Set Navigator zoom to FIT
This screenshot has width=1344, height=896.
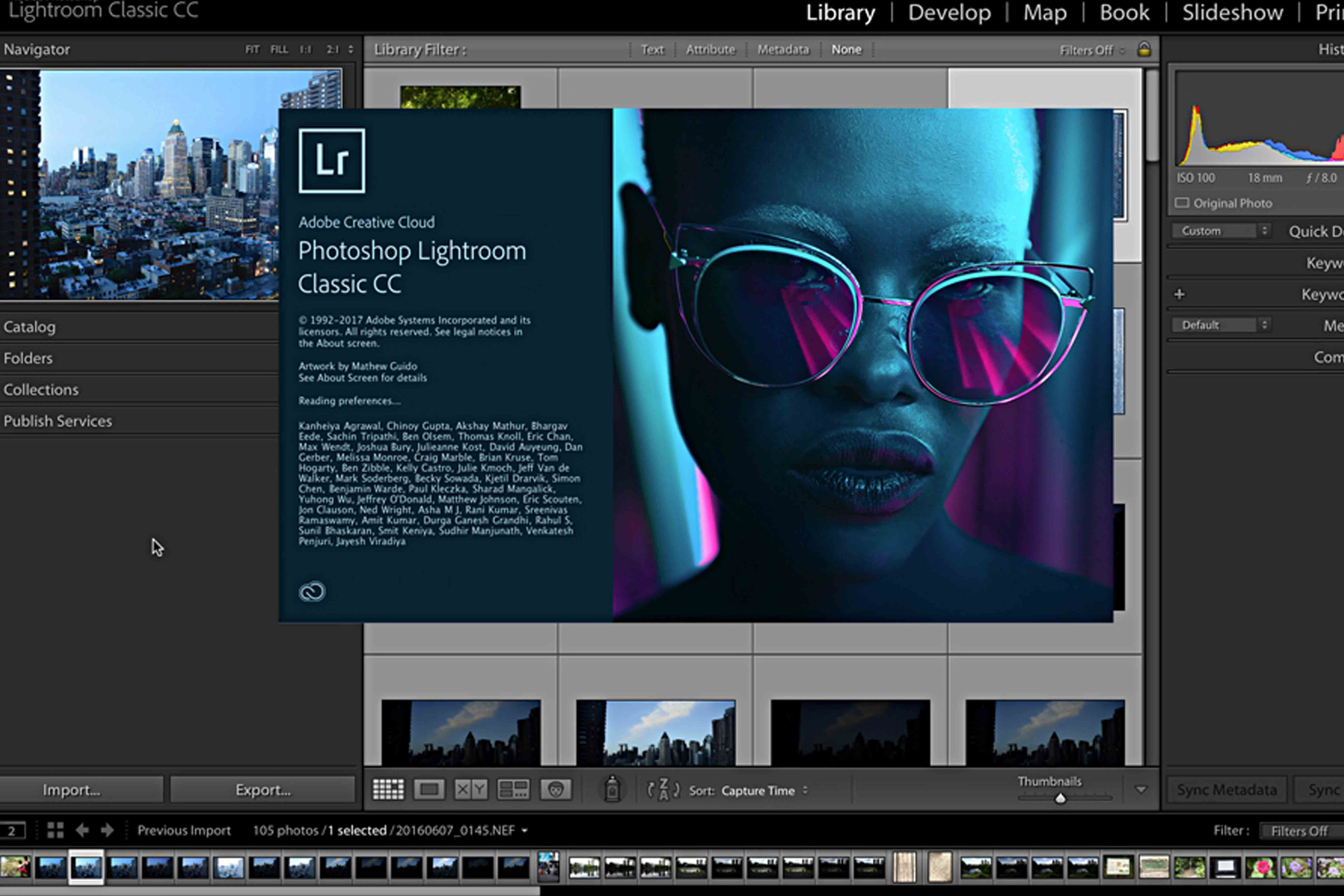coord(252,50)
